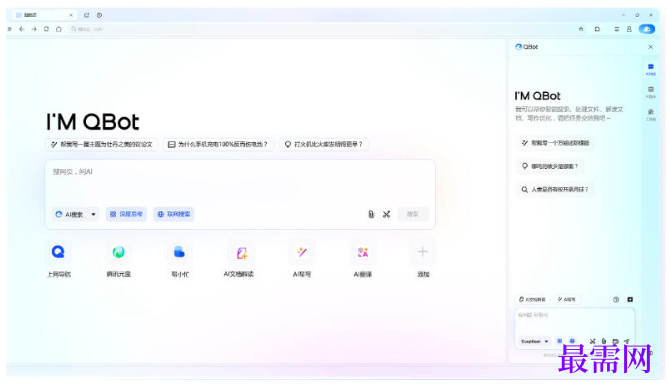
Task: Toggle the 深度思考 deep thinking option
Action: click(x=126, y=214)
